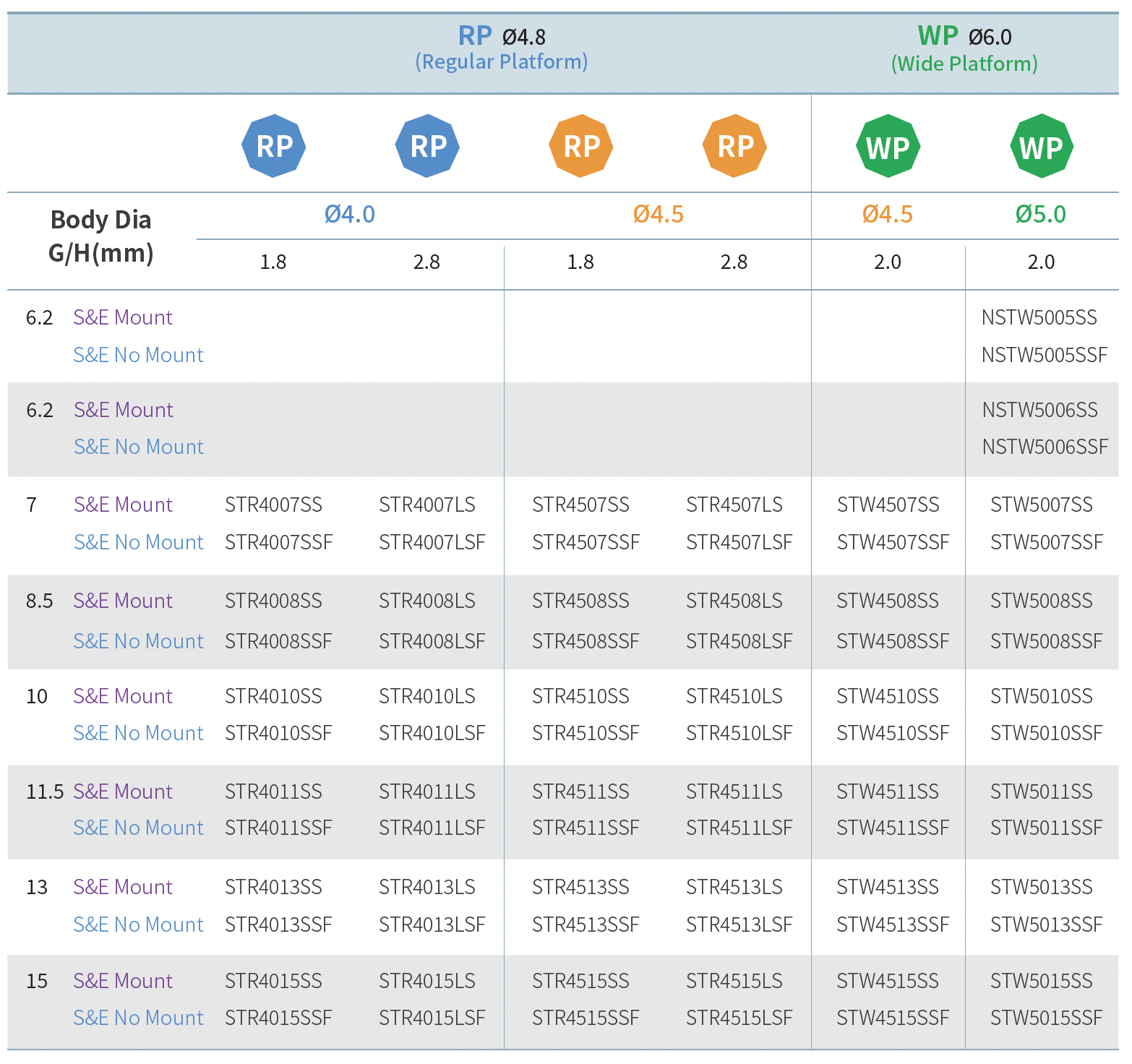The width and height of the screenshot is (1132, 1064).
Task: Click the green WP badge above Ø5.0
Action: pos(1041,147)
